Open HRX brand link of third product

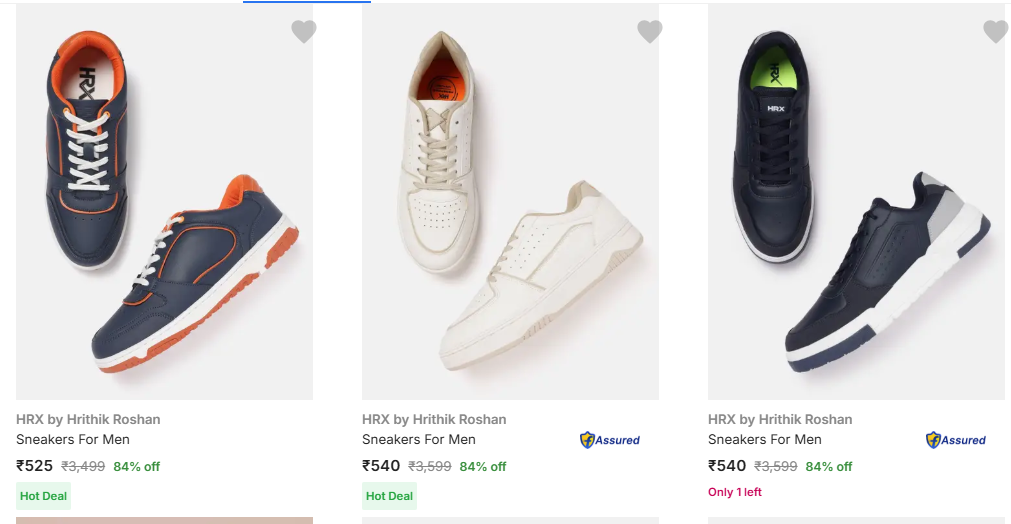780,419
